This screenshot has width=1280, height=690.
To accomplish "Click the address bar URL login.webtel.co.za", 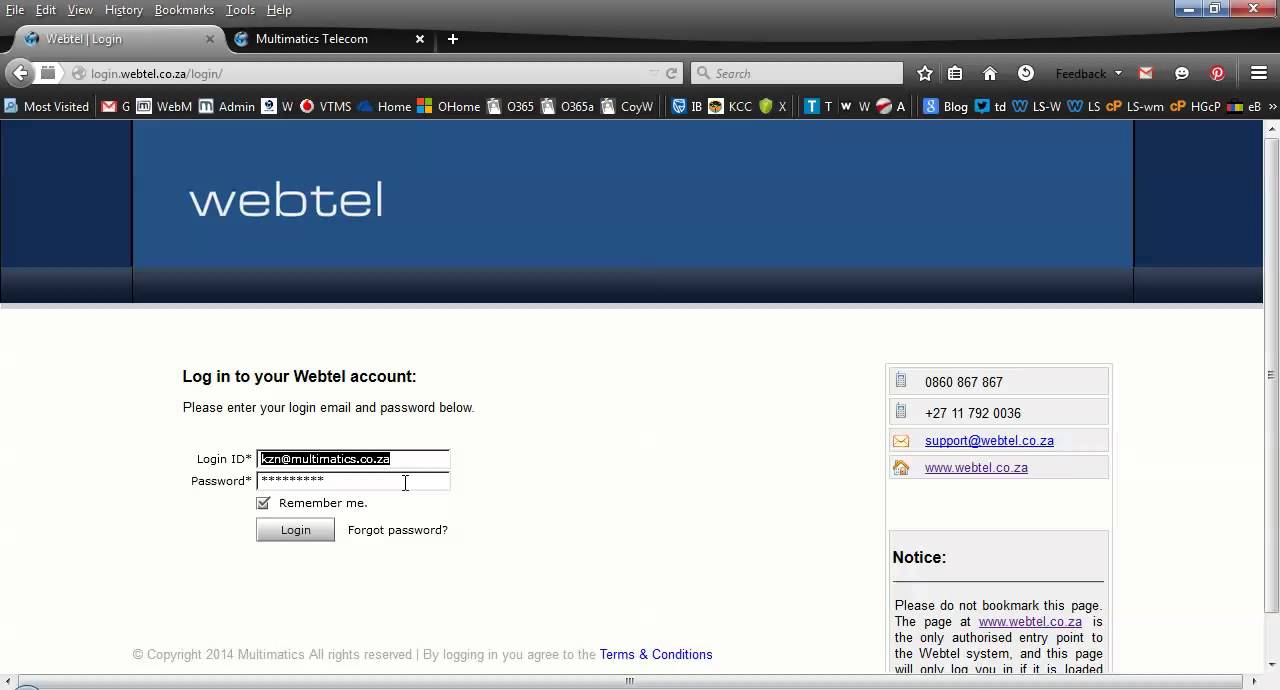I will [157, 73].
